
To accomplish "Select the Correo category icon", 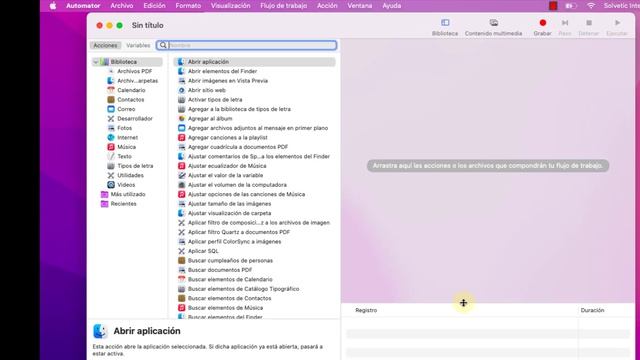I will click(x=111, y=109).
